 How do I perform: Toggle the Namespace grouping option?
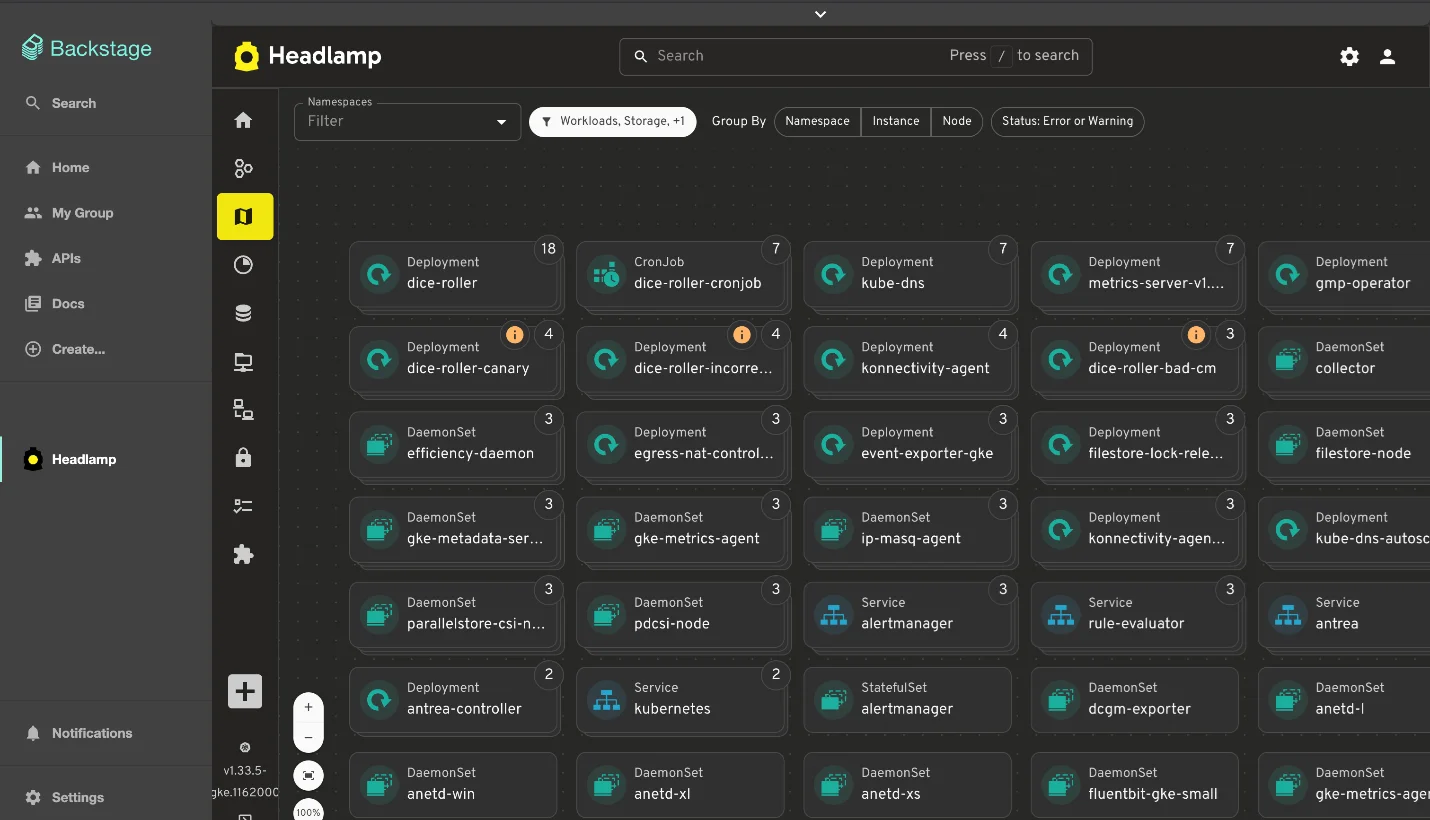(817, 121)
